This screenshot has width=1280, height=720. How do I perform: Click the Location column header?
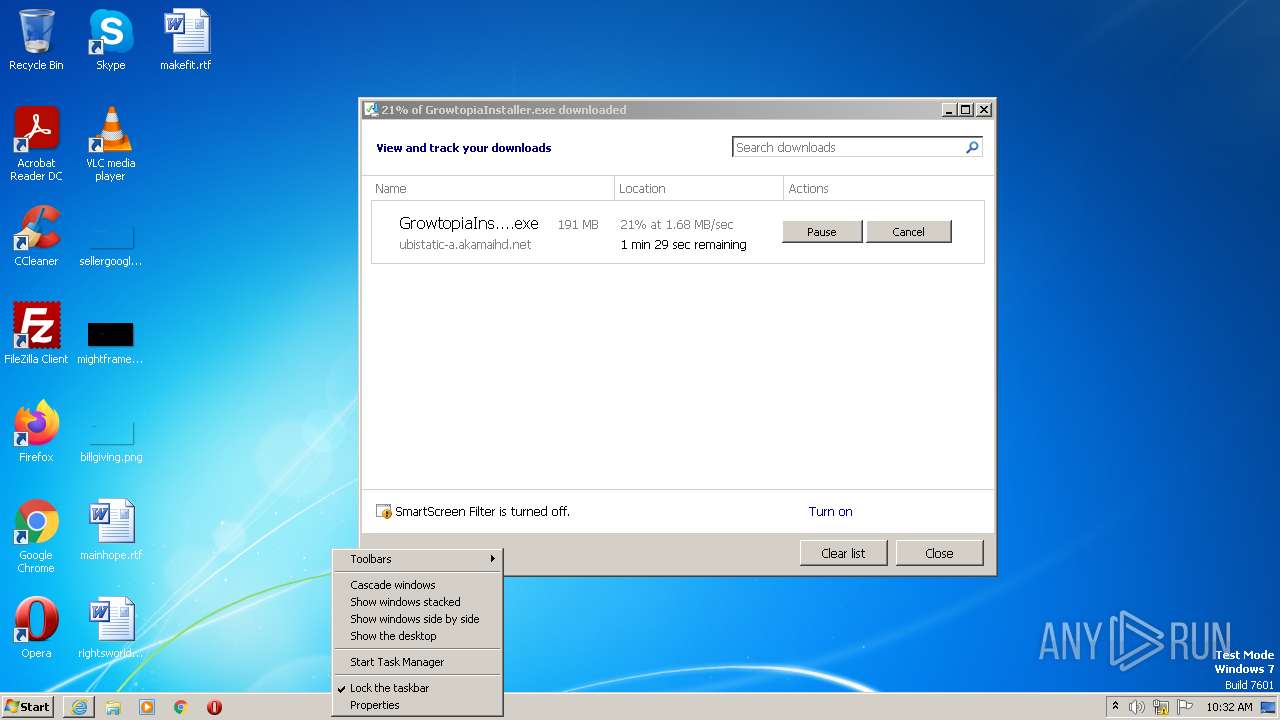699,188
